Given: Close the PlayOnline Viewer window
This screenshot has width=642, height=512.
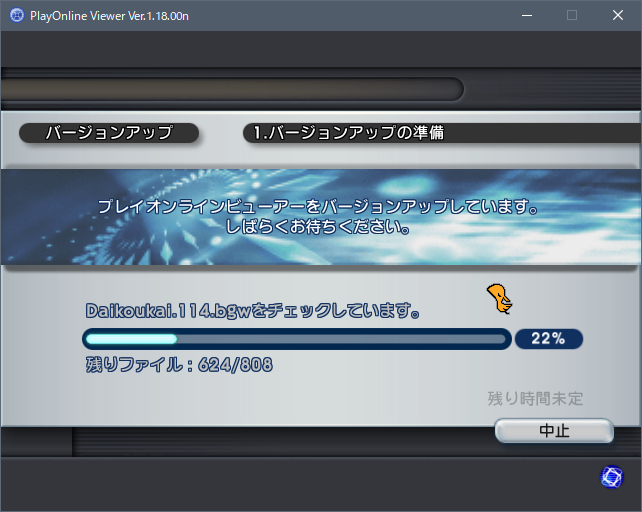Looking at the screenshot, I should click(618, 16).
